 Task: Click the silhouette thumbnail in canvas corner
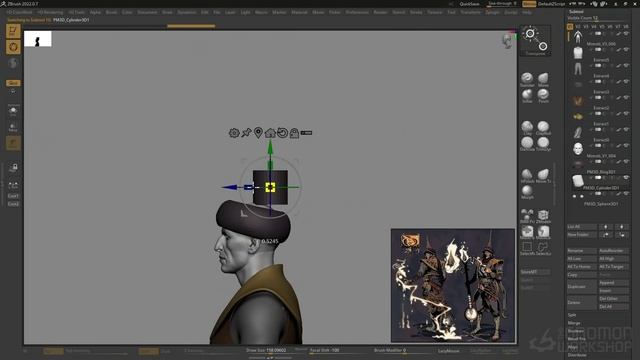pos(38,39)
